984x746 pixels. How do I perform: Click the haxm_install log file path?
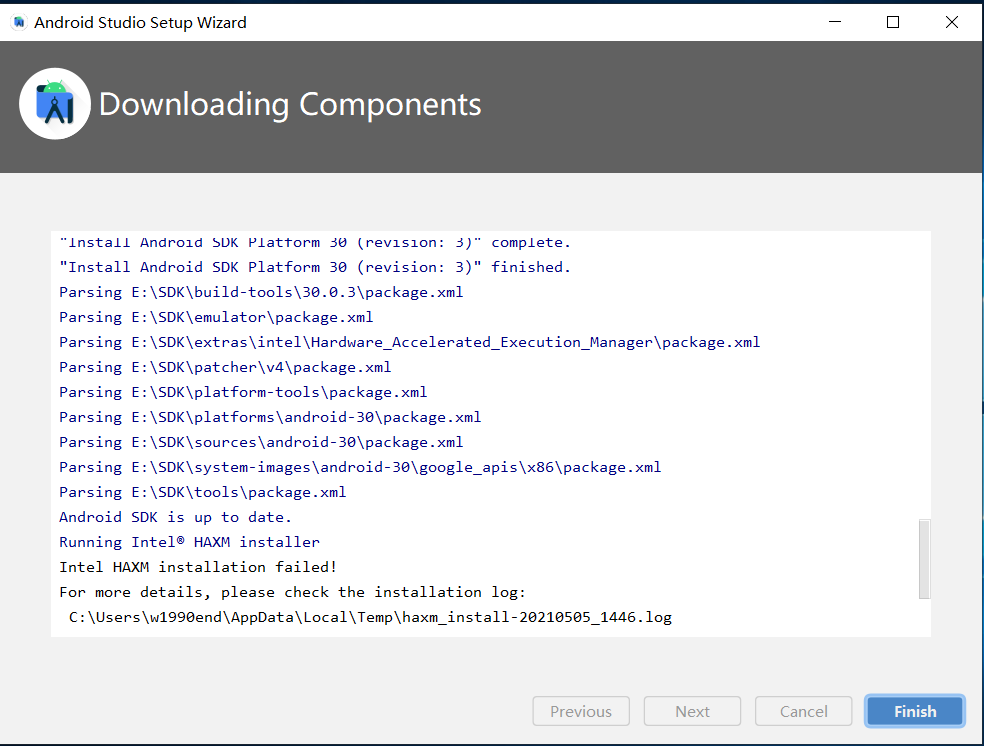click(370, 617)
